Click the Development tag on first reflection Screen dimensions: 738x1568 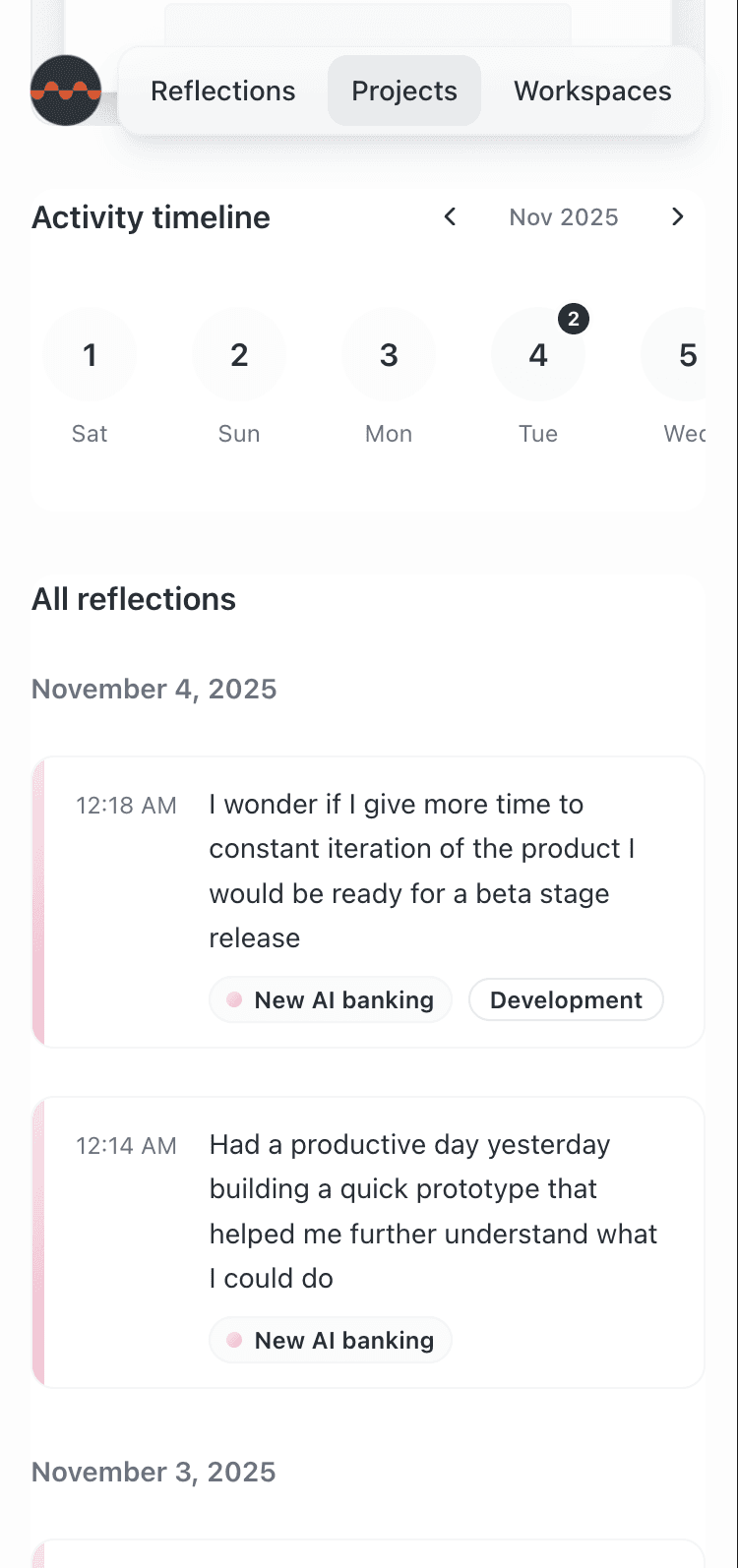566,999
